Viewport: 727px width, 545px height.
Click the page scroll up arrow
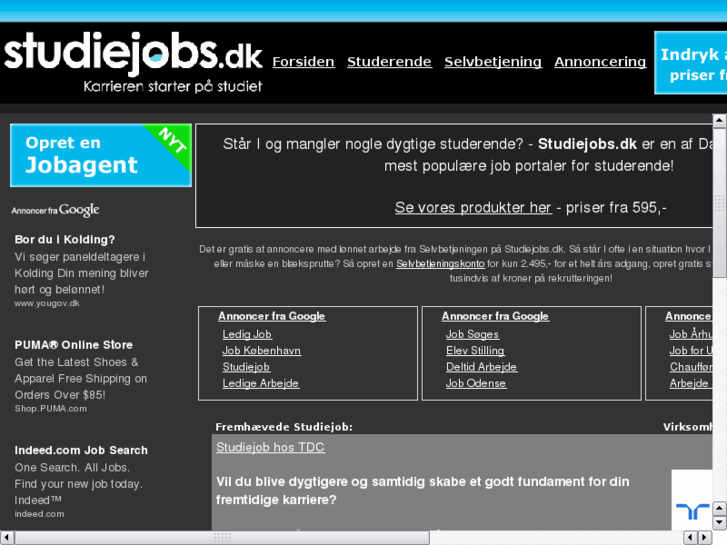click(x=720, y=121)
